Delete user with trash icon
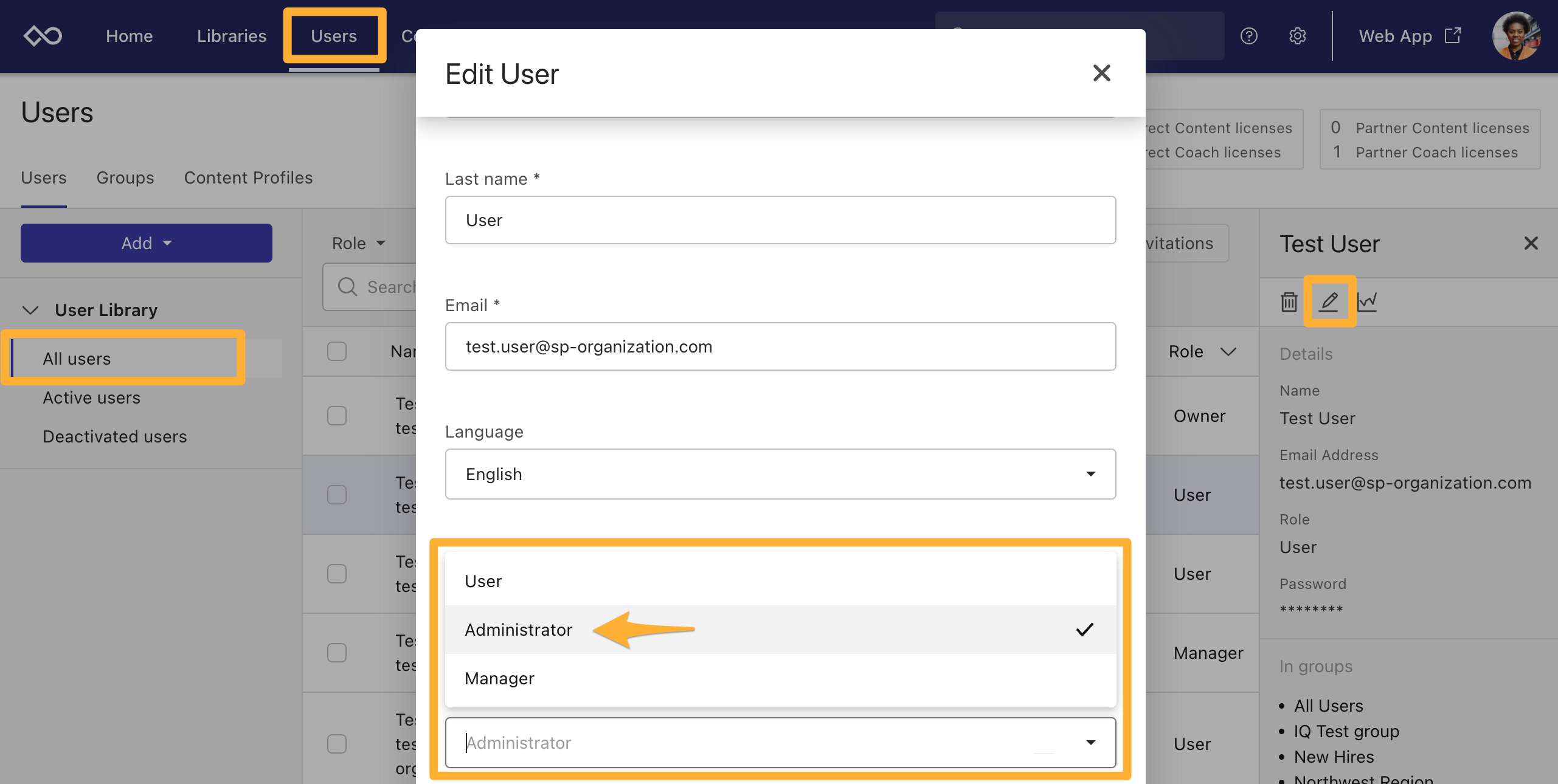The height and width of the screenshot is (784, 1558). pos(1289,301)
